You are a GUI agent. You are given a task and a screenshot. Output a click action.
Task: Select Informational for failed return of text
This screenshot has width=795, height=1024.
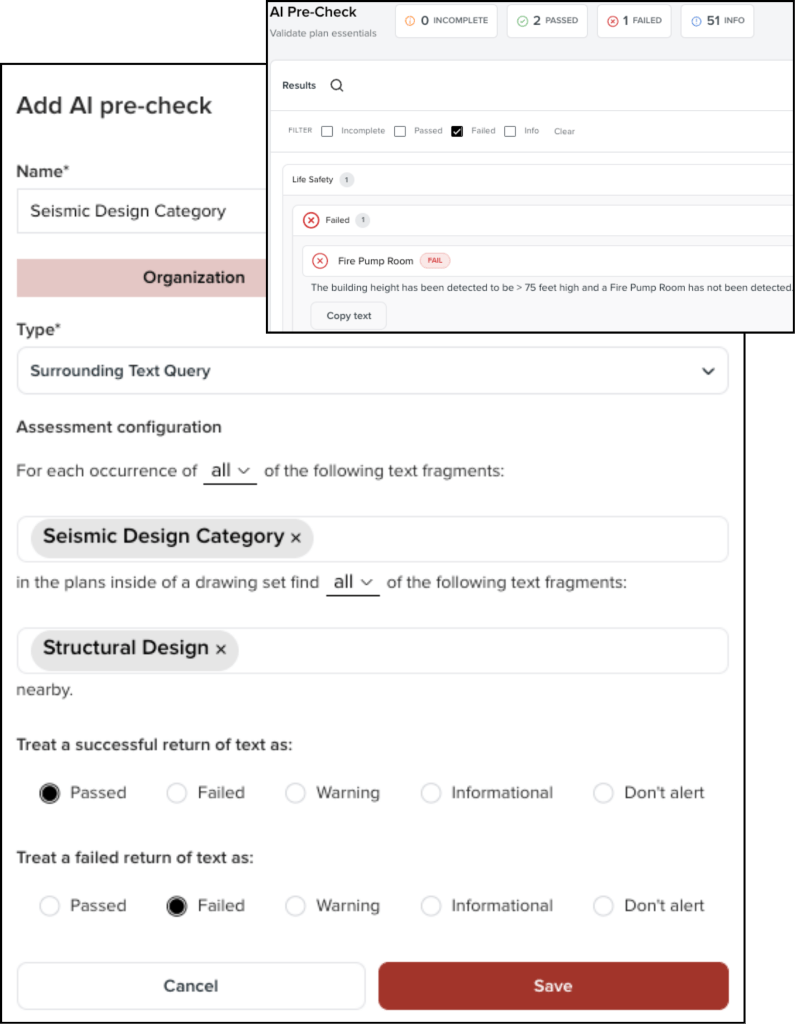click(431, 906)
